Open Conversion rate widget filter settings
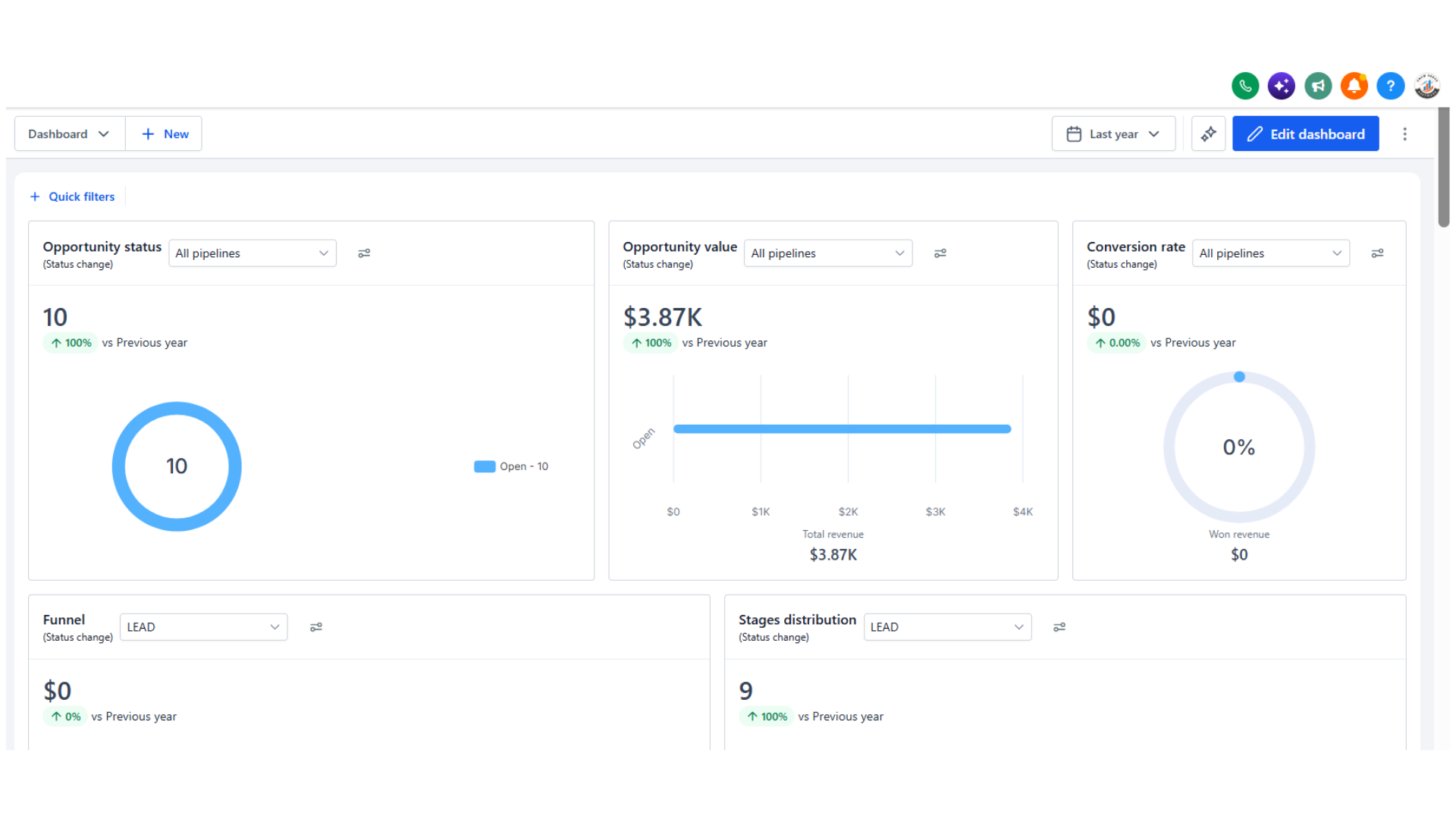This screenshot has height=819, width=1456. coord(1378,253)
